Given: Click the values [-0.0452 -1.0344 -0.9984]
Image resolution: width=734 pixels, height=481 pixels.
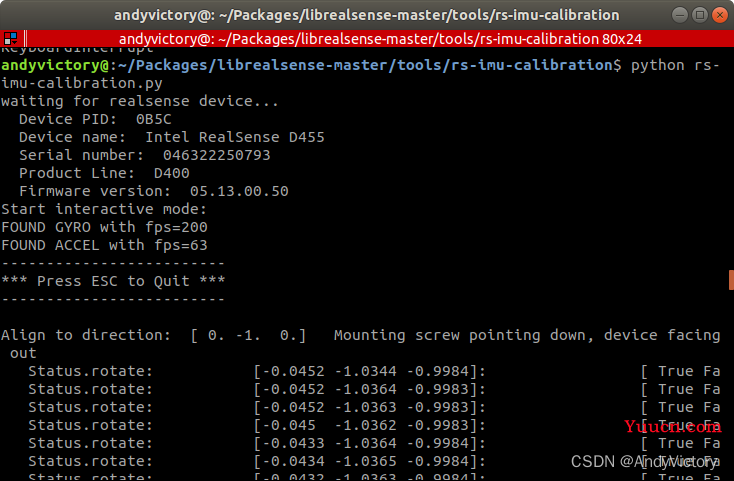Looking at the screenshot, I should tap(365, 371).
